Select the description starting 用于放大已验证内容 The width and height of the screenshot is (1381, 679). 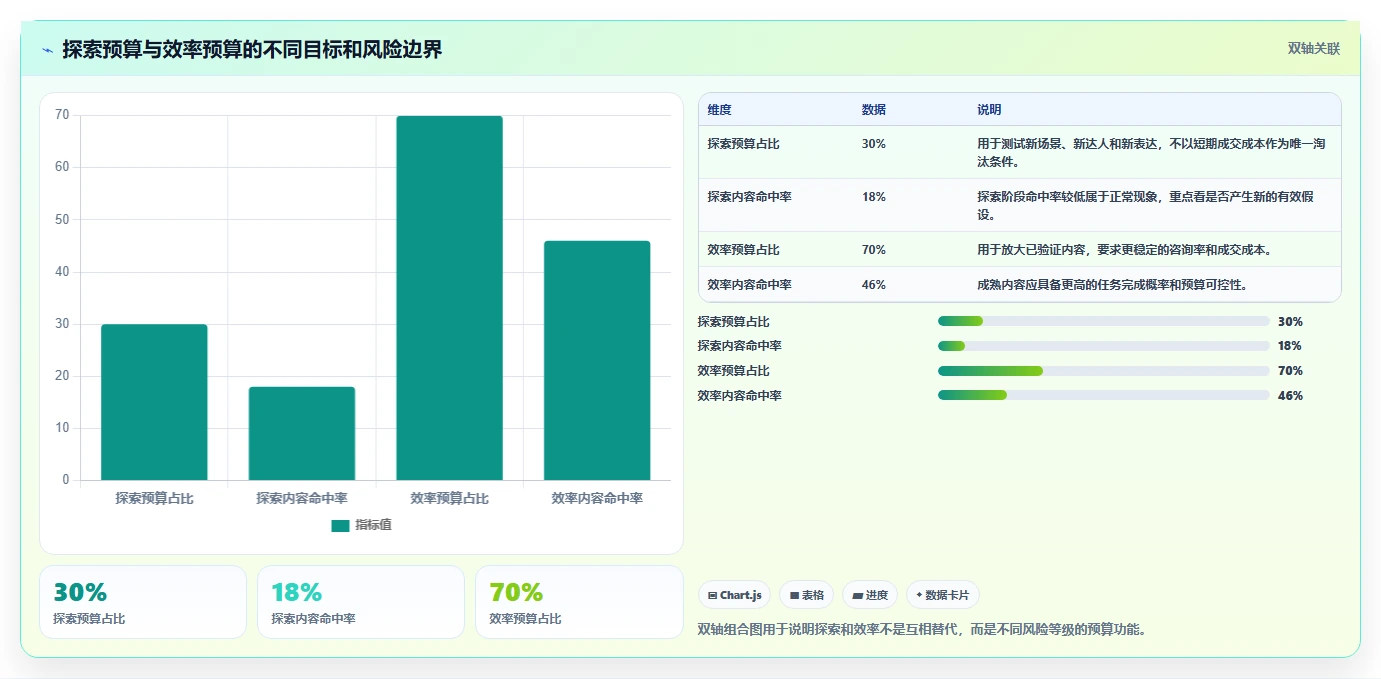coord(1124,250)
